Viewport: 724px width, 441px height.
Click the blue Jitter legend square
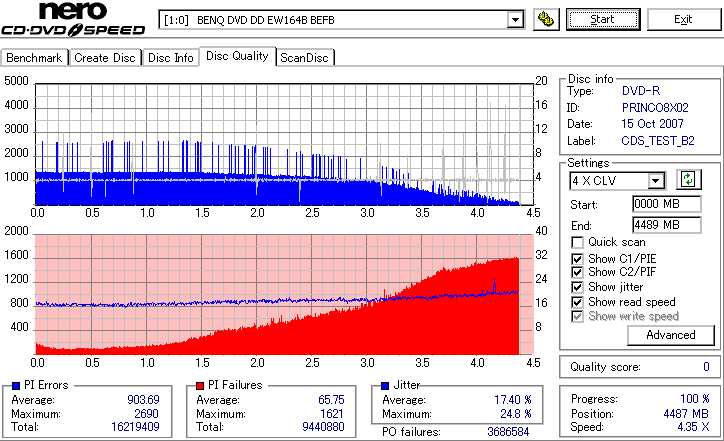click(385, 386)
